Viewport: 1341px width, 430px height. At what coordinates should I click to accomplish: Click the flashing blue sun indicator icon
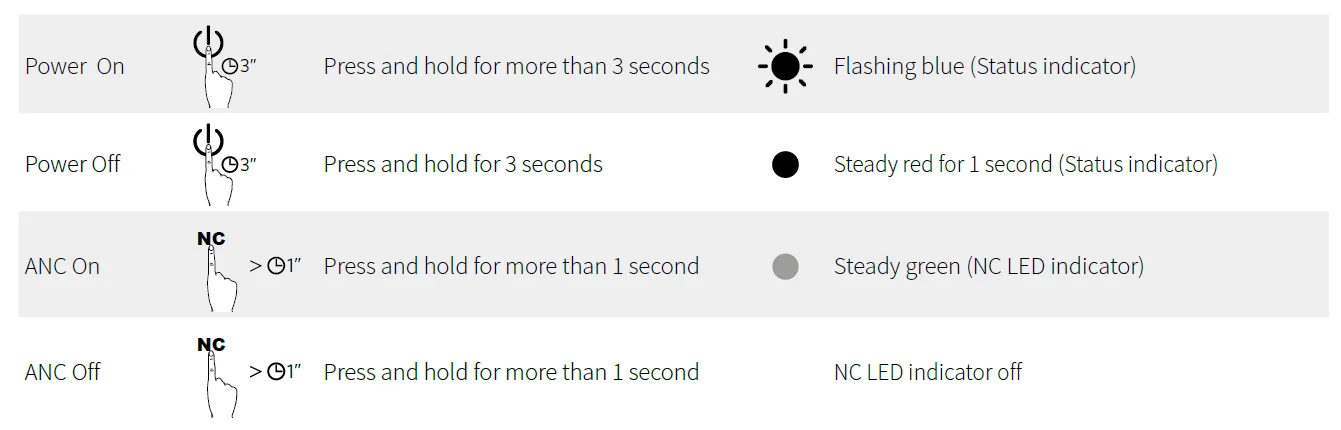pyautogui.click(x=785, y=66)
